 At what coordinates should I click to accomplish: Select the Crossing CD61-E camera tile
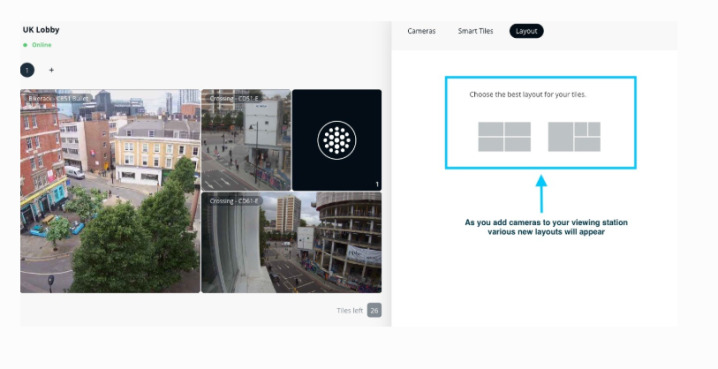(x=291, y=243)
